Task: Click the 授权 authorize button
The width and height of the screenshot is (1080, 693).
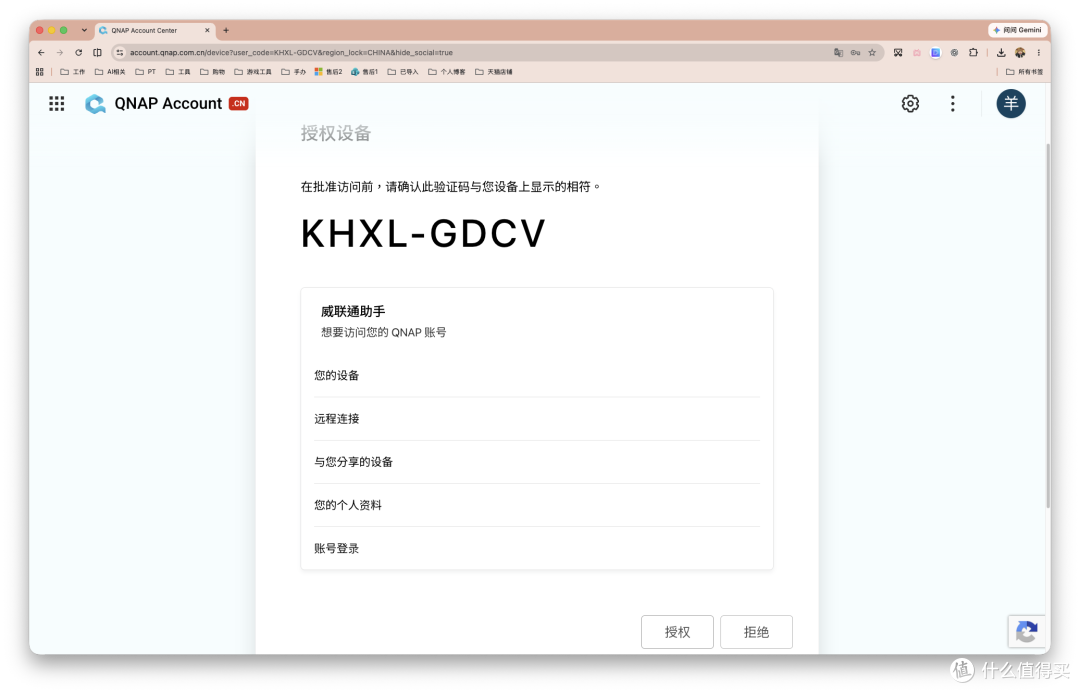Action: (677, 632)
